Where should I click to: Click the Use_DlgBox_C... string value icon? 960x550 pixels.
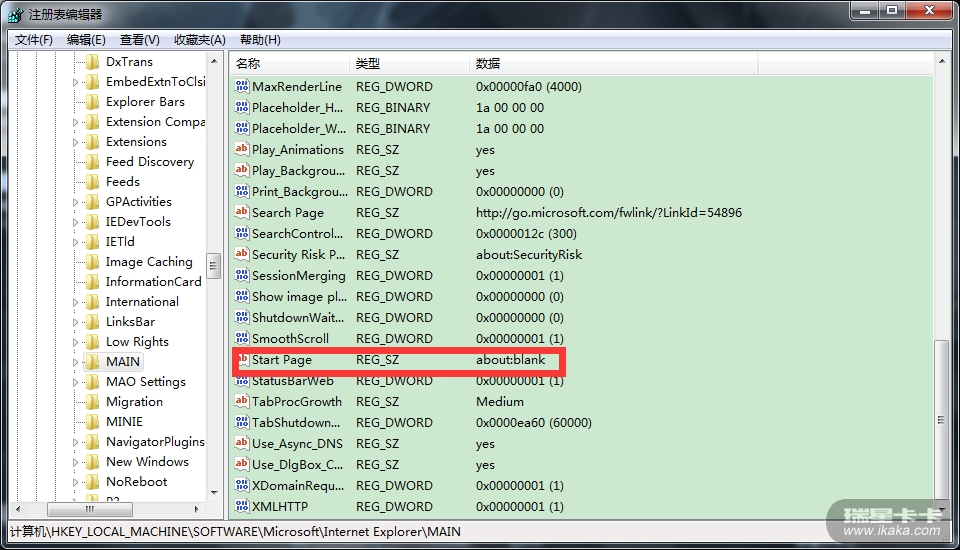242,464
